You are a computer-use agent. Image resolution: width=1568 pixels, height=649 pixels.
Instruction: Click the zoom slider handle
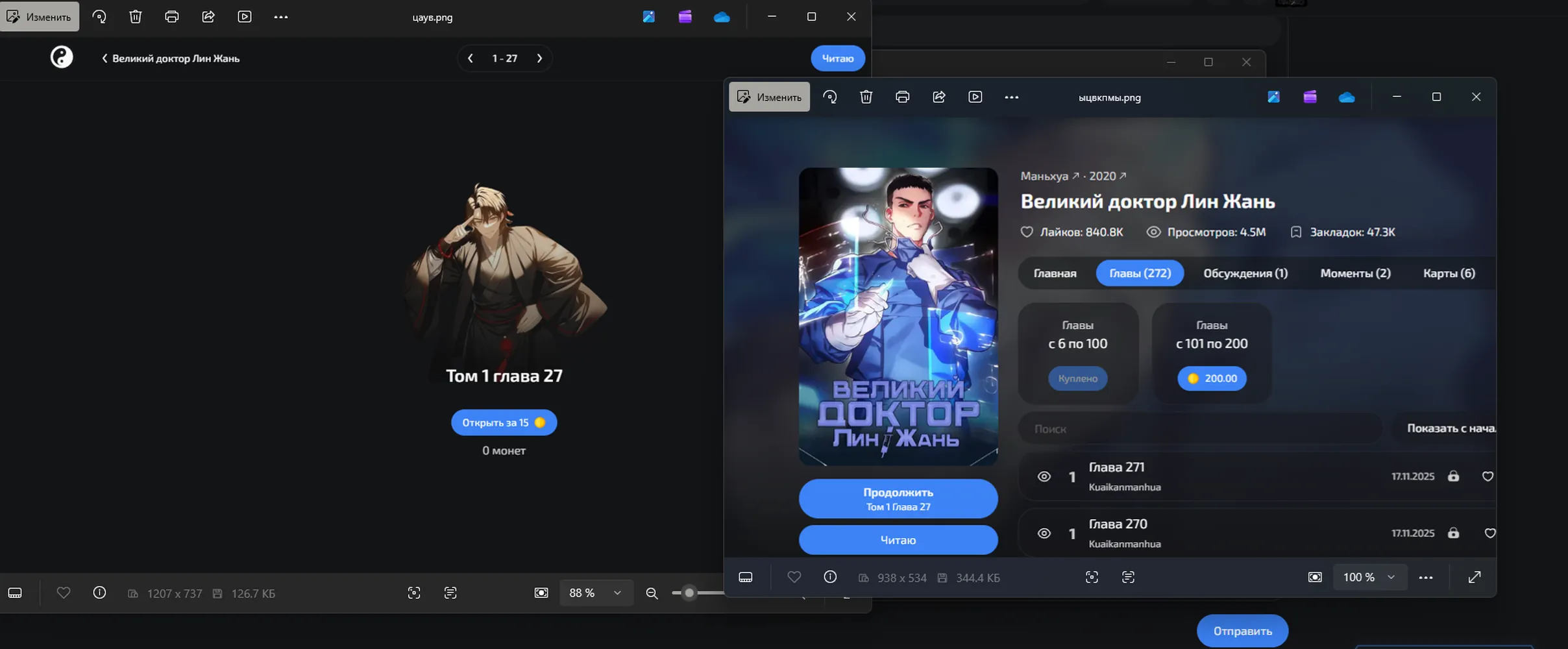pyautogui.click(x=689, y=593)
